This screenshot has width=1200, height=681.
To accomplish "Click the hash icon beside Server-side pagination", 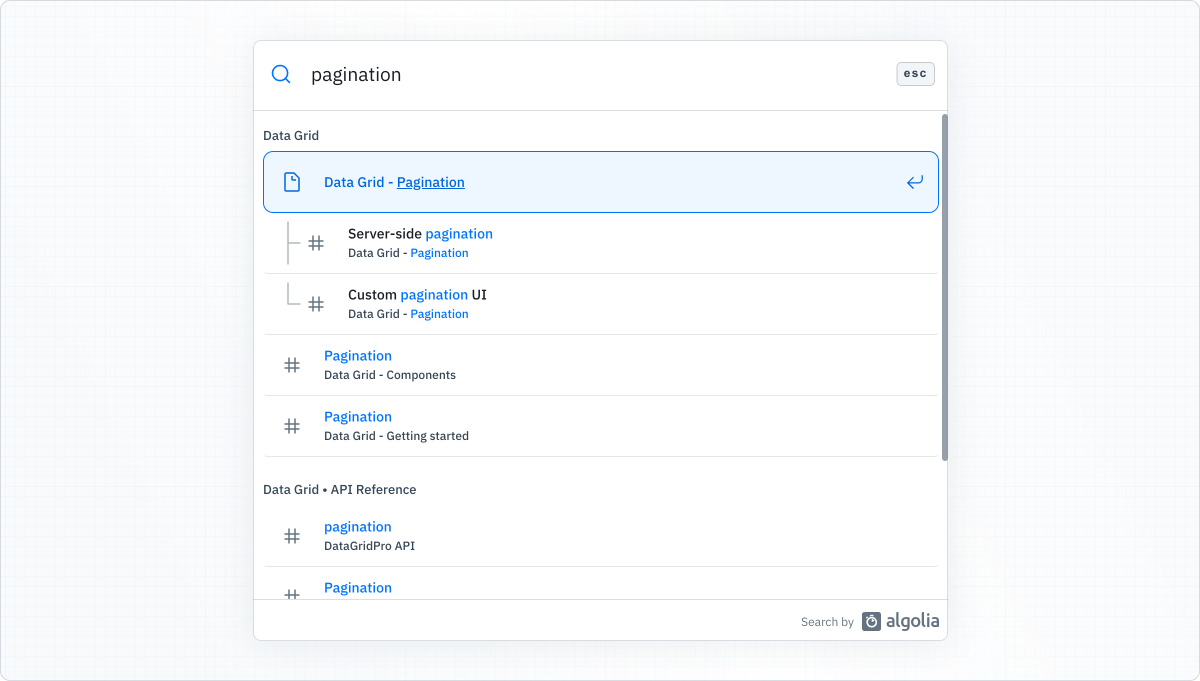I will [317, 243].
